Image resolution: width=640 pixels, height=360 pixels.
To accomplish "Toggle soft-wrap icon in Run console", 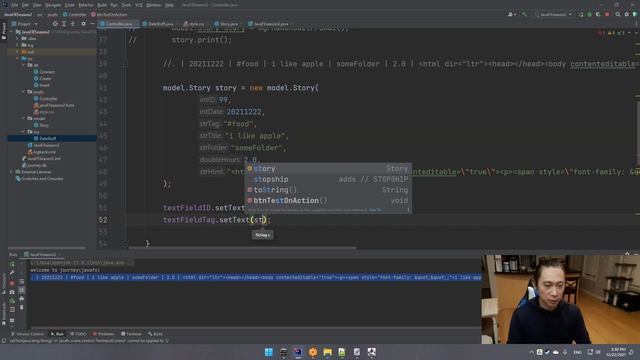I will tap(22, 282).
